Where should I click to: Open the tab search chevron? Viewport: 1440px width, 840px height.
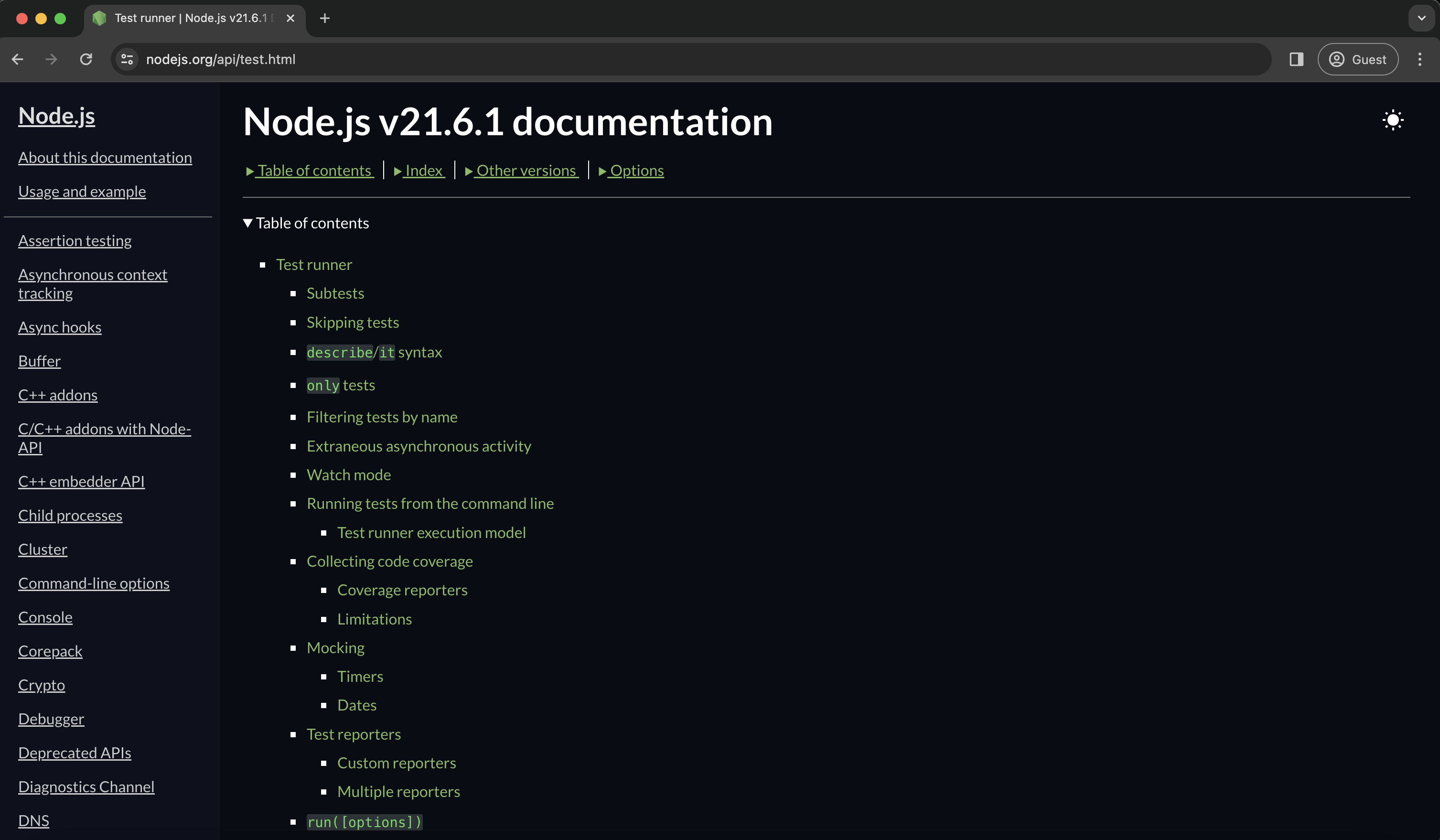point(1421,18)
